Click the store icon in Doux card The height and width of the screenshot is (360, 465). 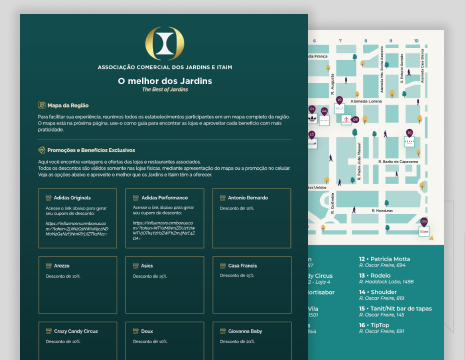coord(136,331)
